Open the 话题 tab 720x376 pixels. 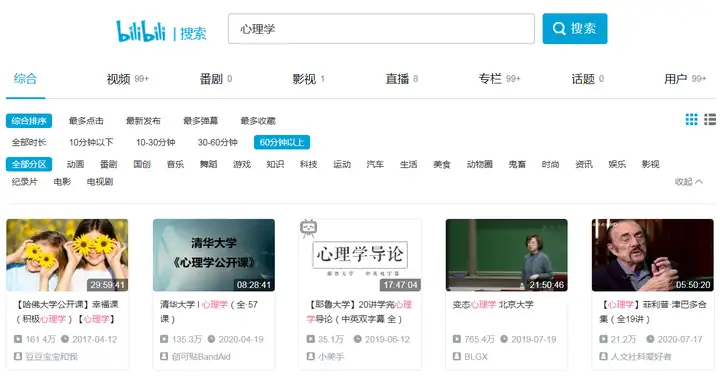587,79
